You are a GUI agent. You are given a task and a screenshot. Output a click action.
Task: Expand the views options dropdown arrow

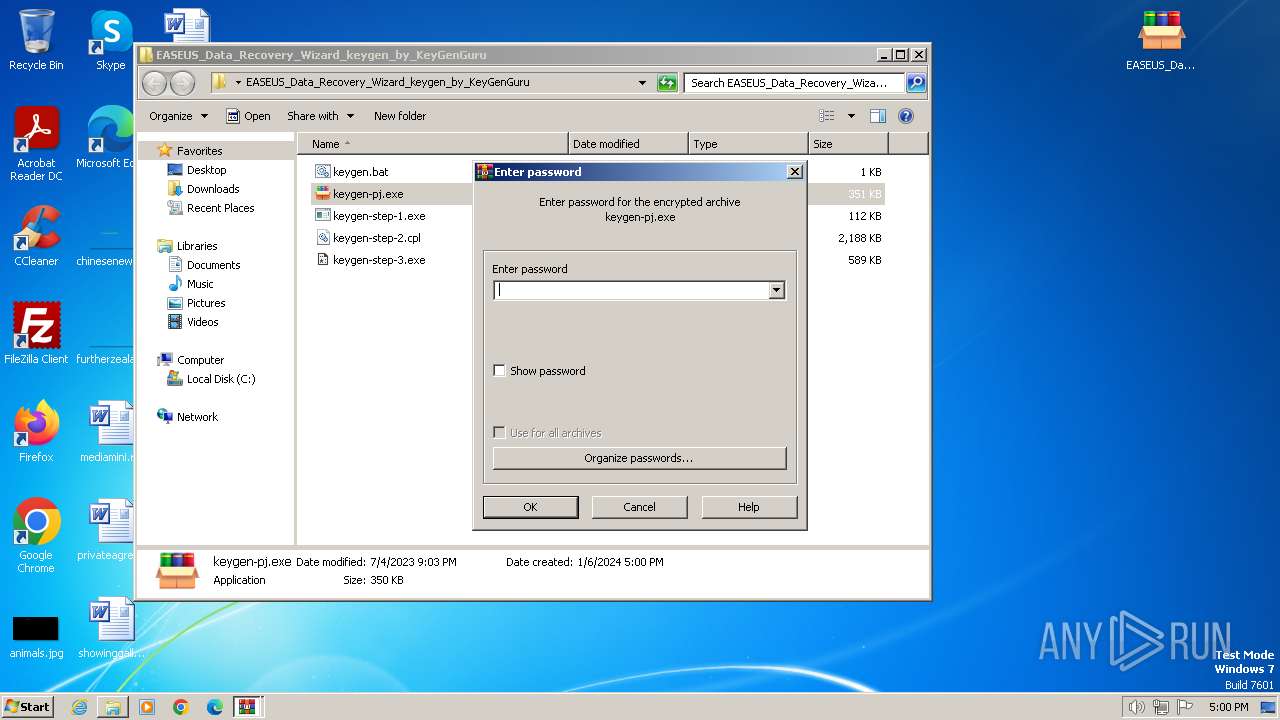(x=851, y=116)
